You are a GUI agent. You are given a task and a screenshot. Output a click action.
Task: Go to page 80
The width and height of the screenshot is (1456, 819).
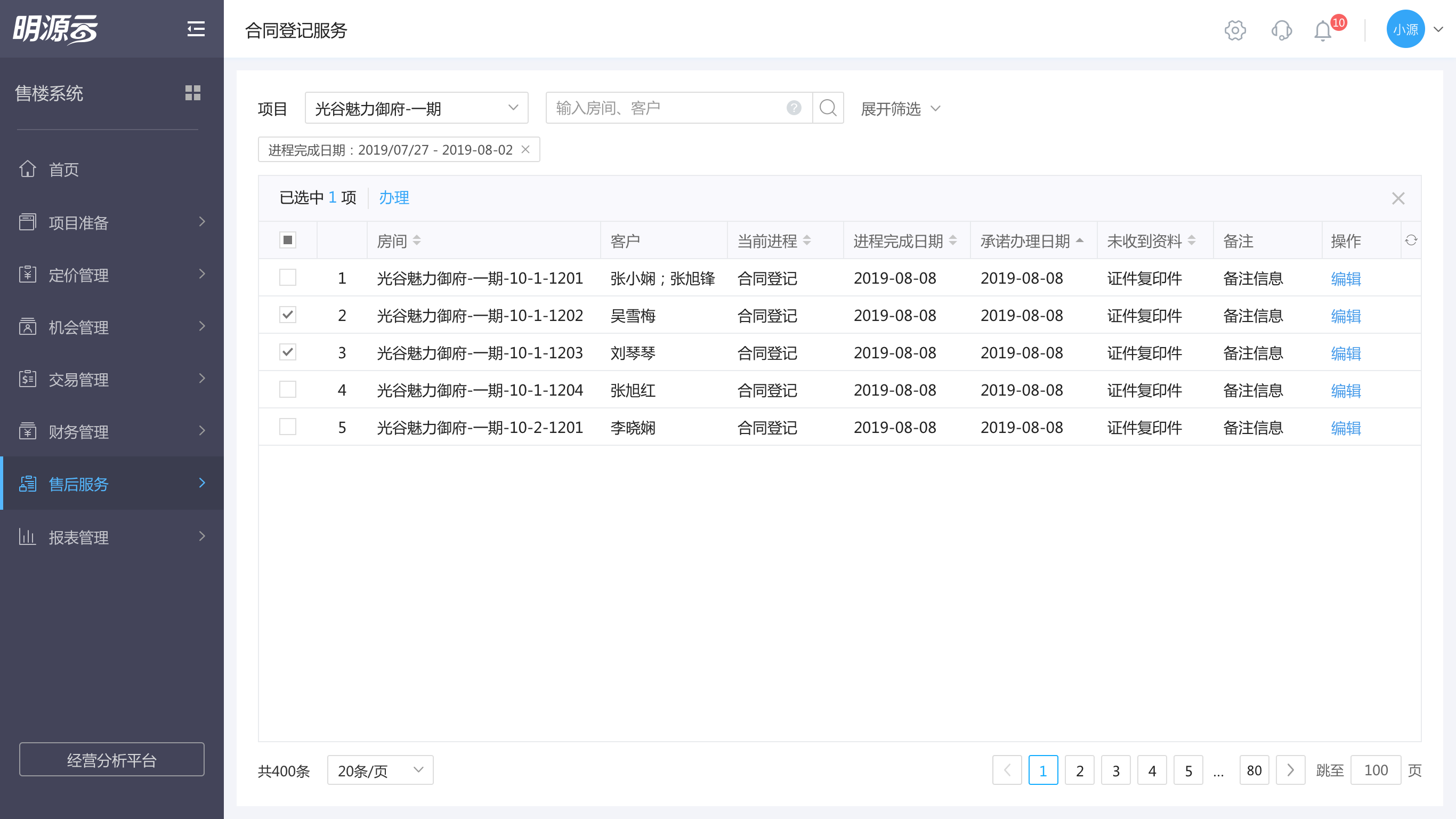(x=1254, y=770)
